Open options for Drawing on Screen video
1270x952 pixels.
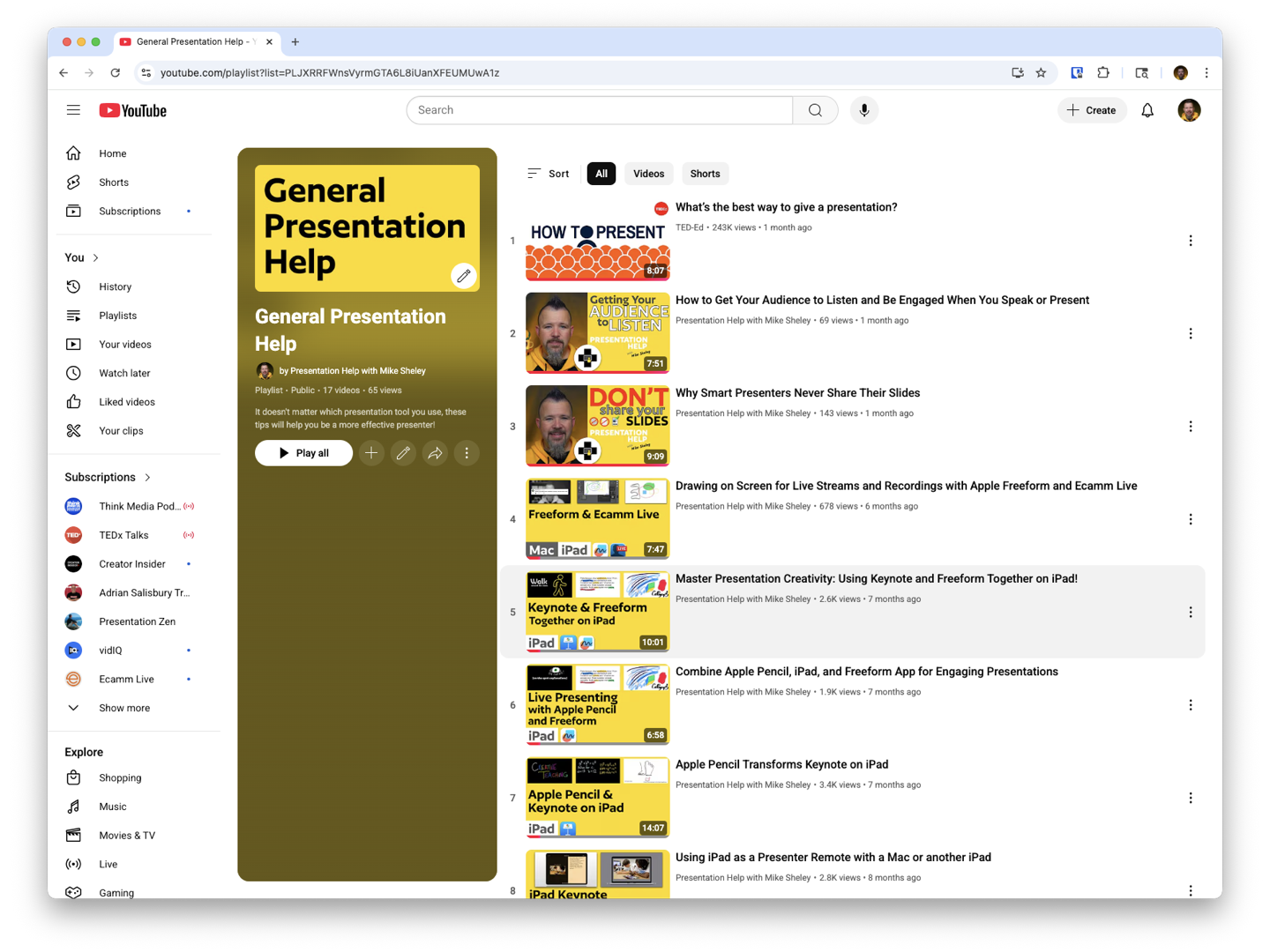(1191, 519)
